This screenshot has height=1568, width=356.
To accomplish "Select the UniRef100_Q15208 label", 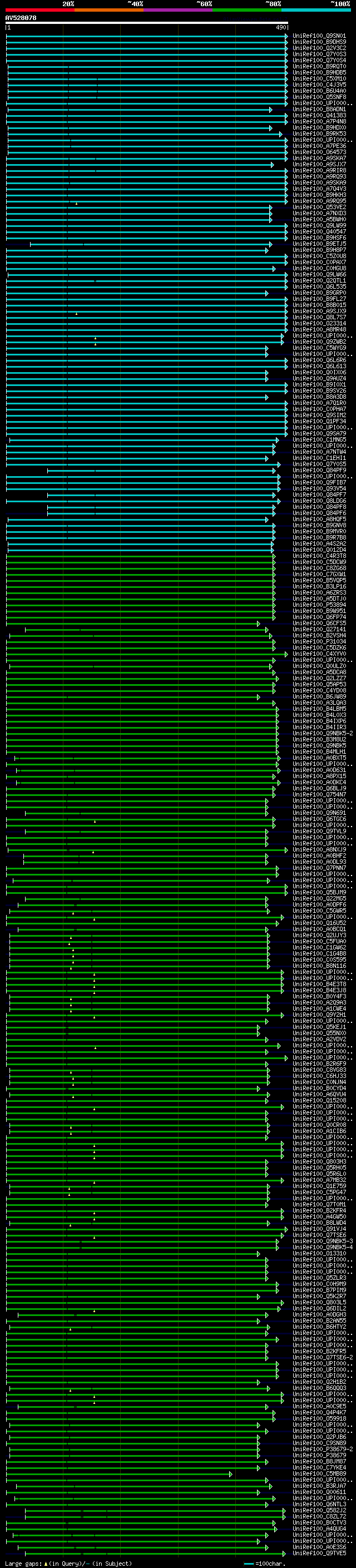I will 319,1101.
